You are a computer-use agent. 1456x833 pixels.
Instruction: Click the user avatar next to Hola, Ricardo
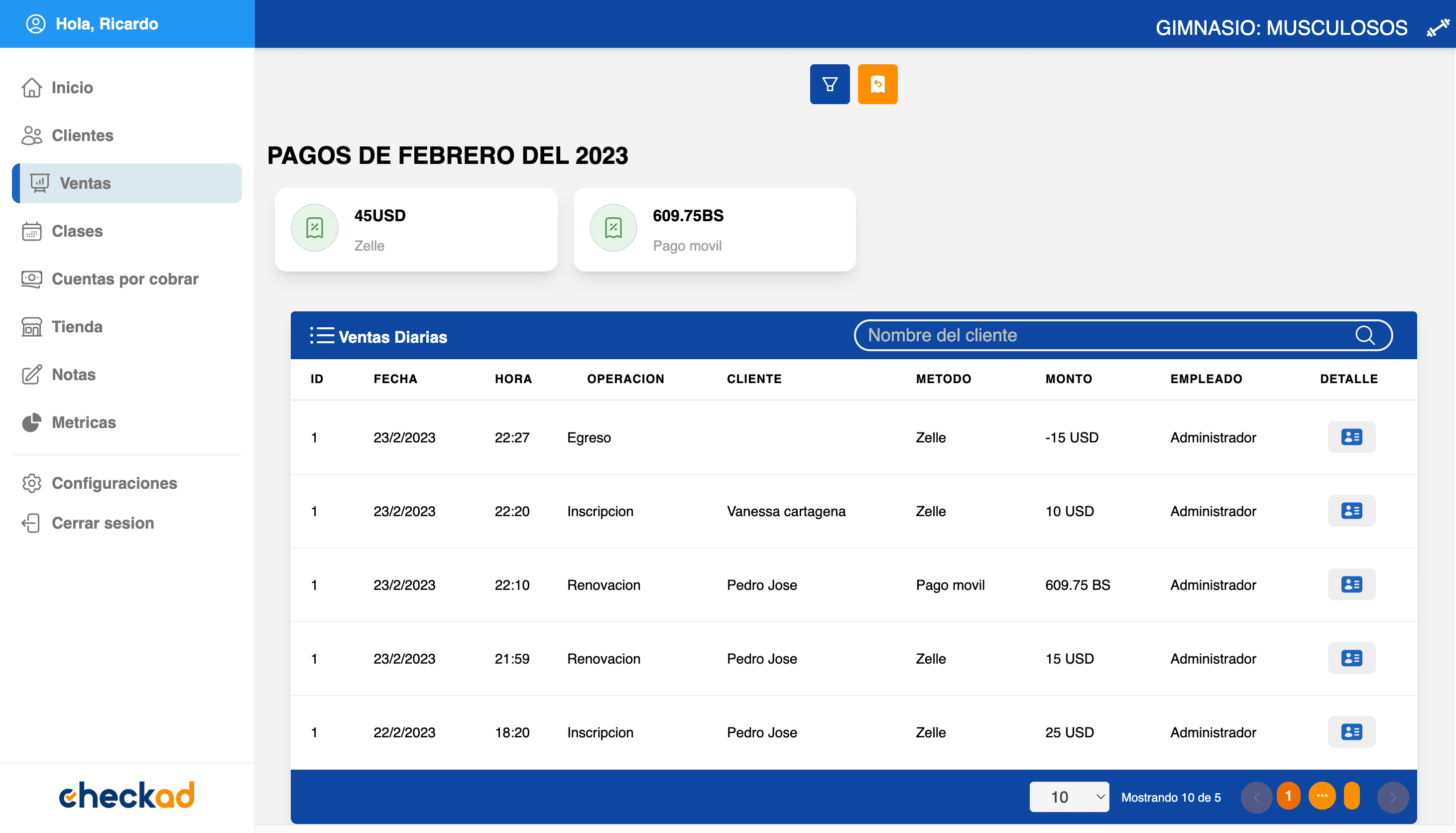pyautogui.click(x=35, y=23)
